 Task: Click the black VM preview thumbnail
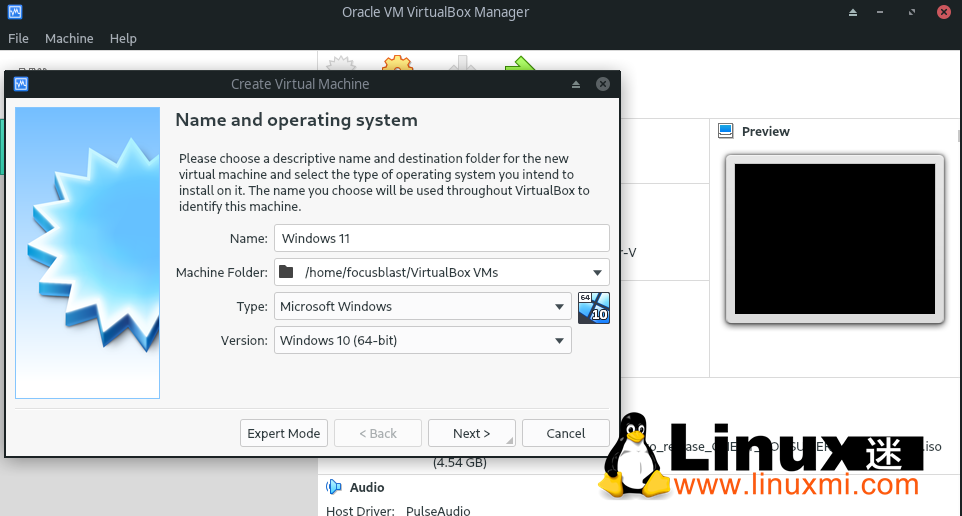[835, 239]
